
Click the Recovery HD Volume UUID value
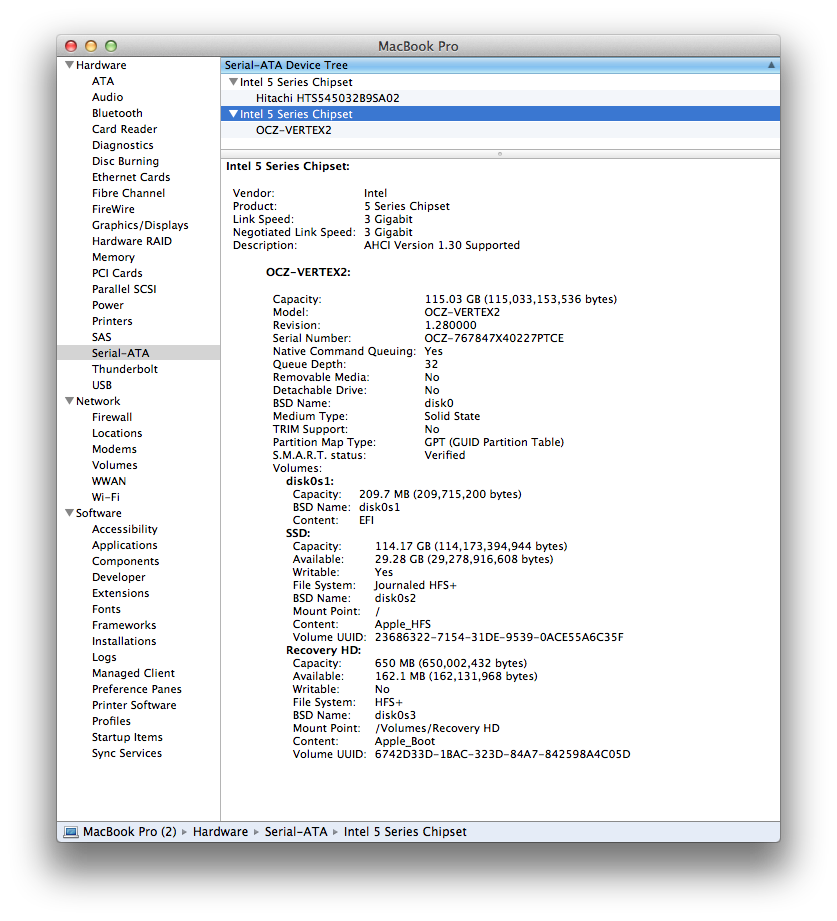click(x=503, y=754)
